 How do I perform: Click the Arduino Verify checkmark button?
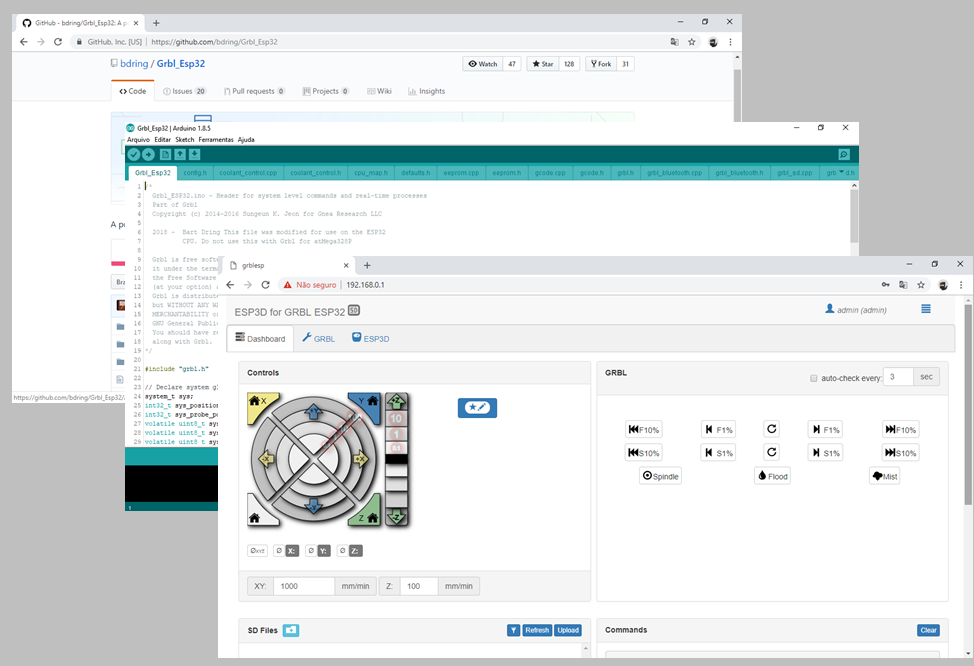(134, 154)
